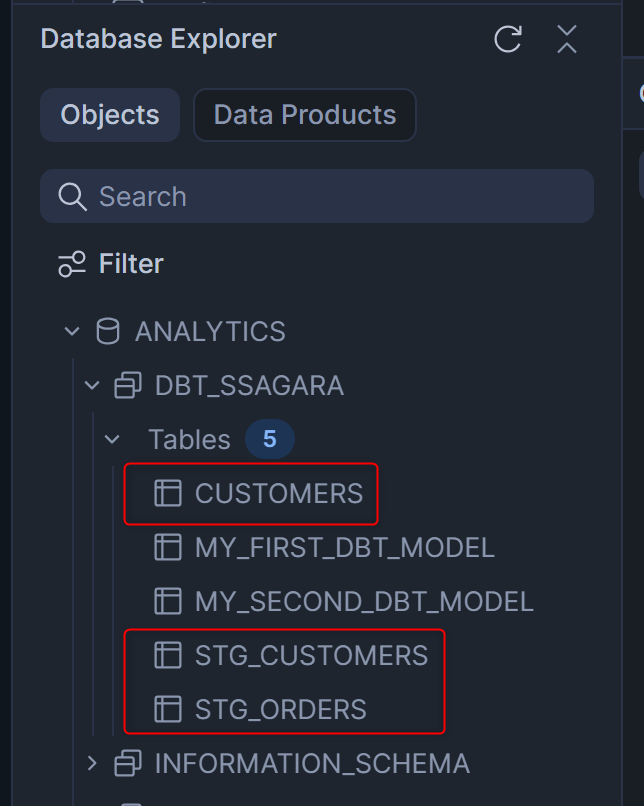Select the MY_FIRST_DBT_MODEL table
Screen dimensions: 644x806
coord(344,547)
